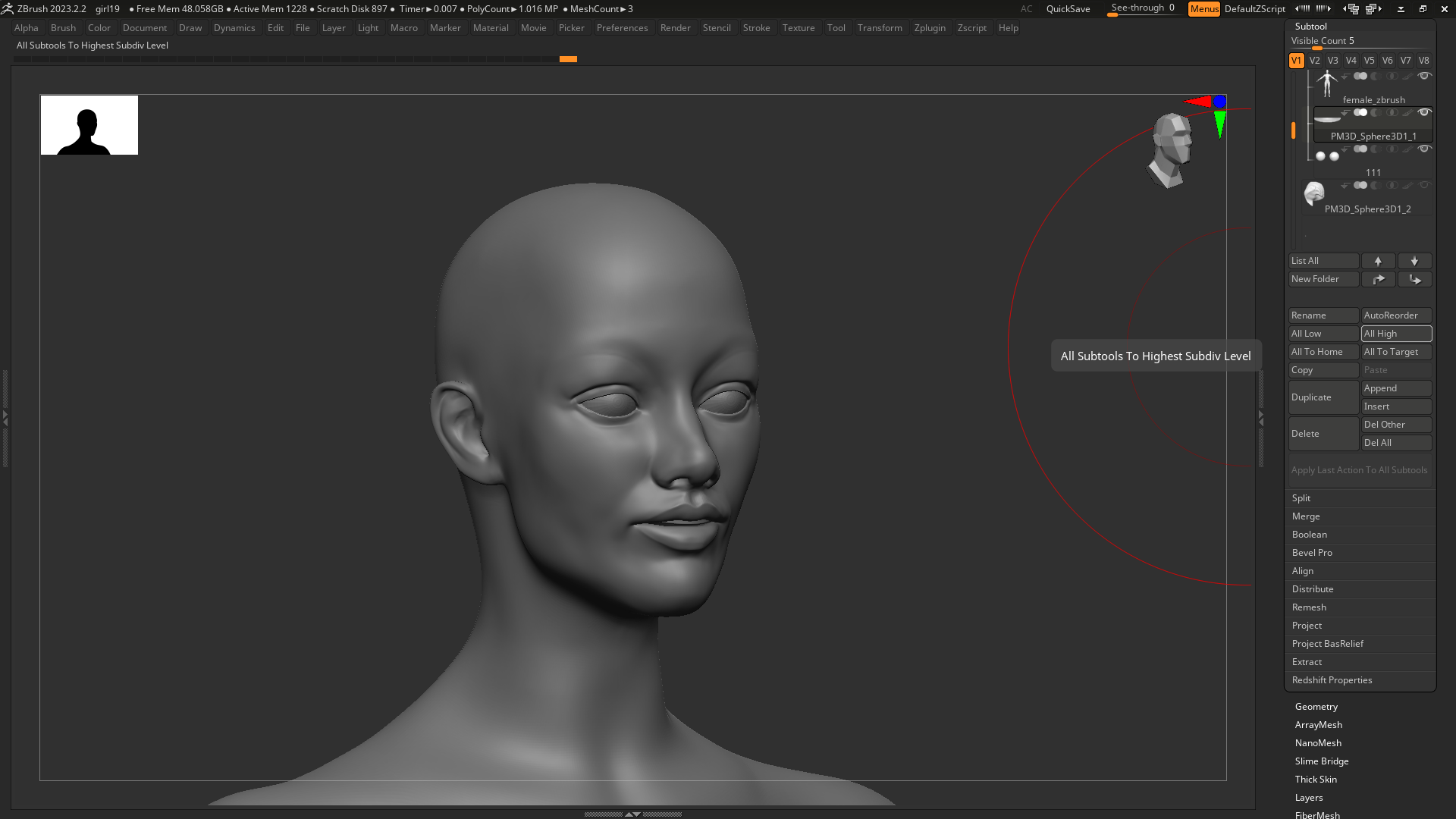Image resolution: width=1456 pixels, height=819 pixels.
Task: Click the move subtool up arrow
Action: pyautogui.click(x=1378, y=261)
